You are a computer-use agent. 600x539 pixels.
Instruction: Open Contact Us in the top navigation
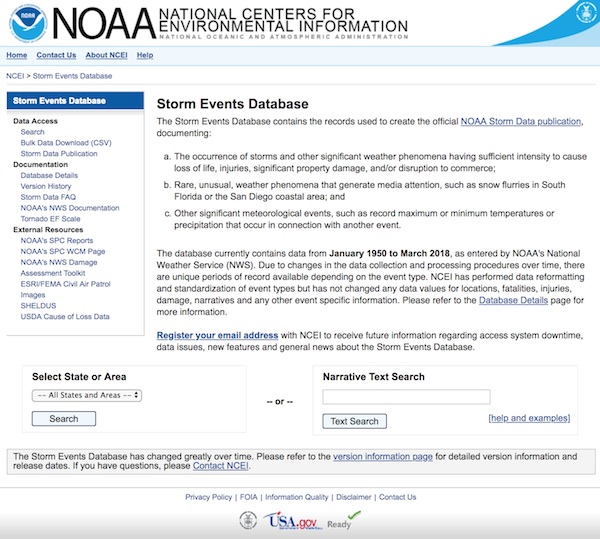[x=56, y=55]
